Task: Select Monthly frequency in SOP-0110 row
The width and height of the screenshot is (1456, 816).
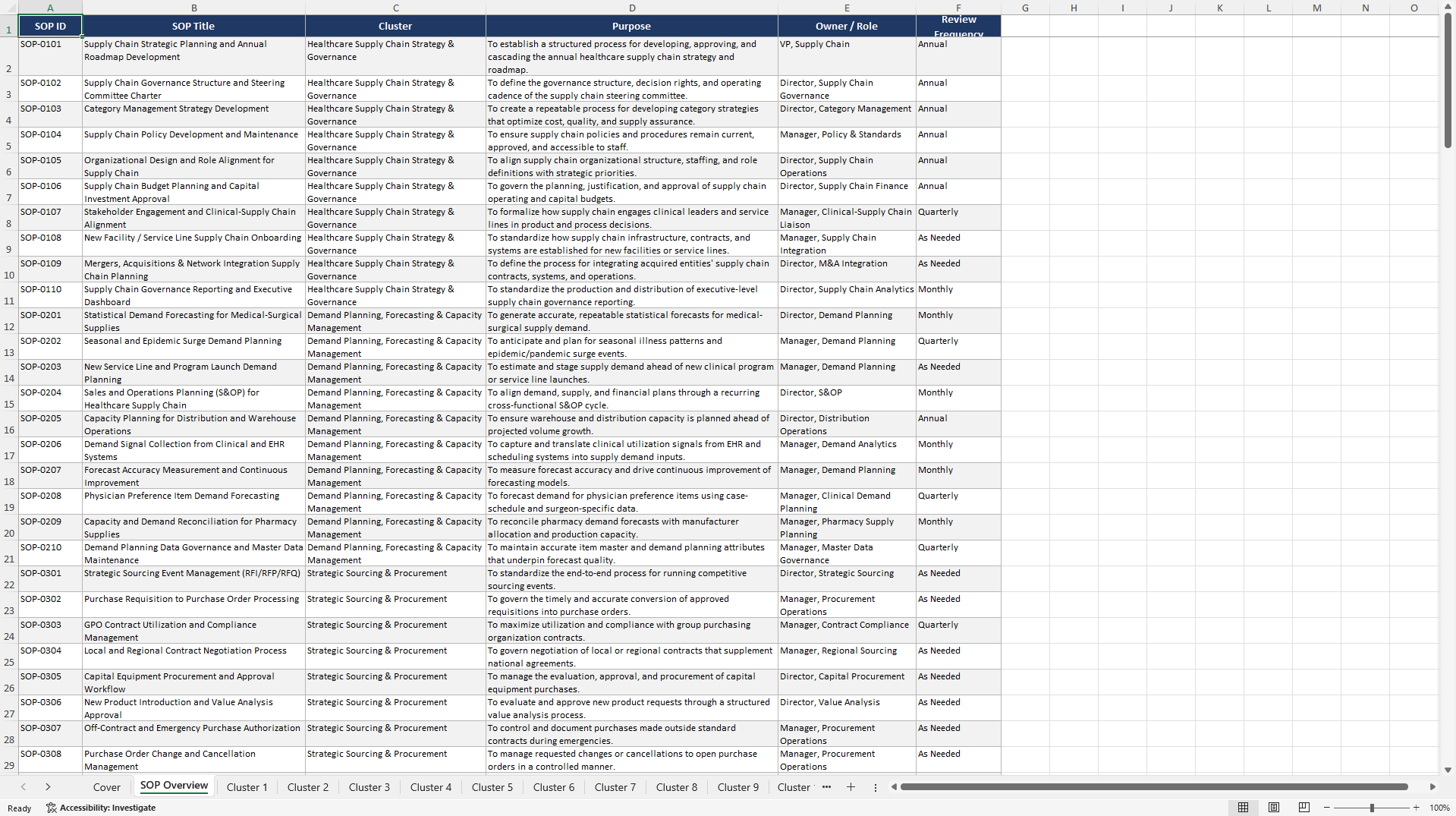Action: pos(958,295)
